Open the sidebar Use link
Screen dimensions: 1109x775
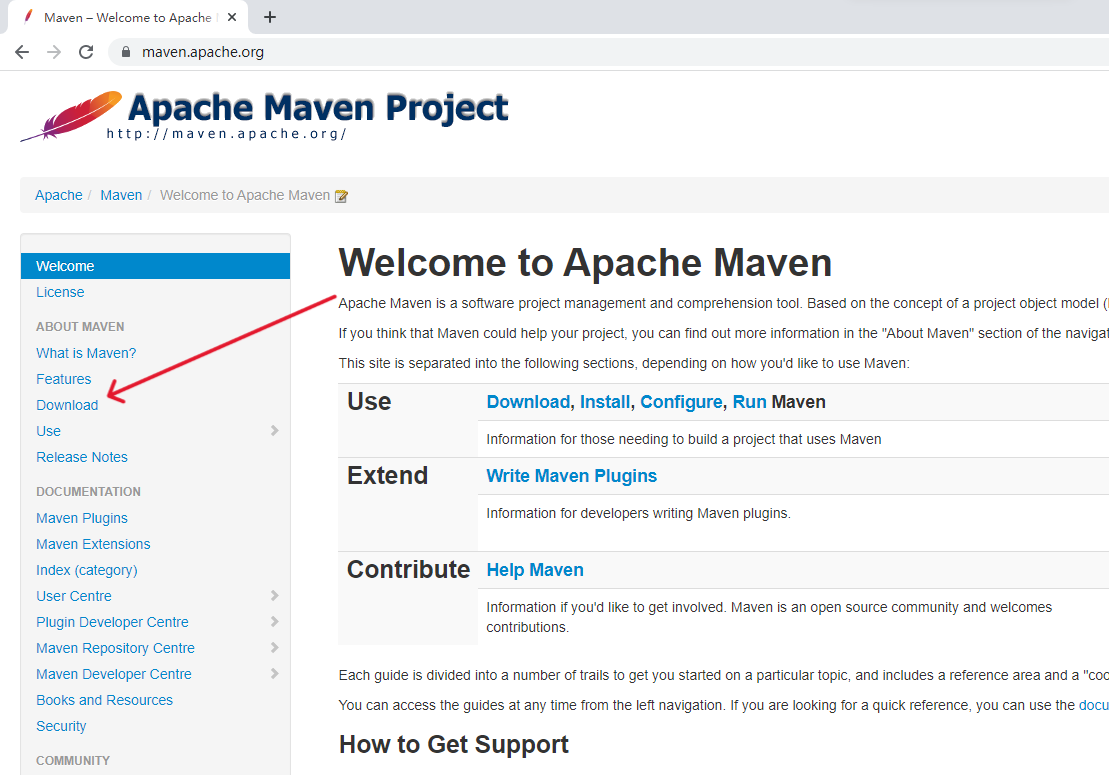click(48, 431)
